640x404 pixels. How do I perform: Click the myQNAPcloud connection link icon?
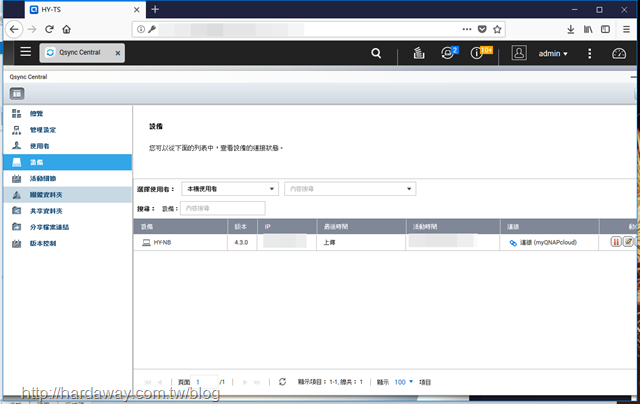513,243
